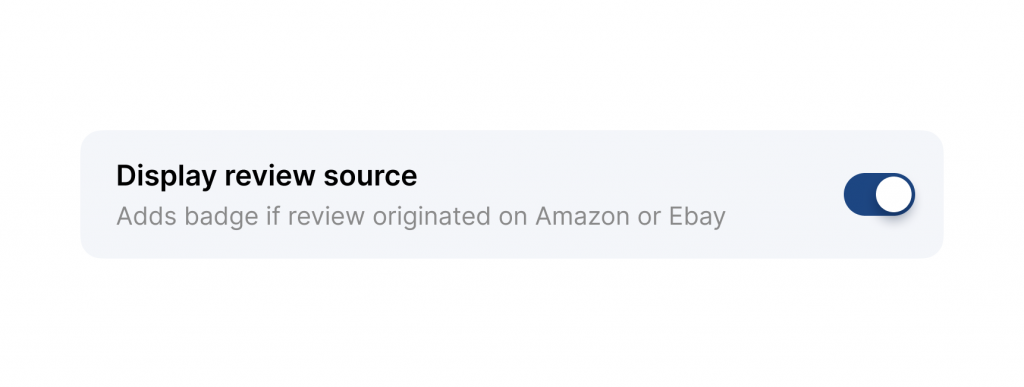Screen dimensions: 1024x387
Task: Click the light gray settings card background
Action: 511,194
